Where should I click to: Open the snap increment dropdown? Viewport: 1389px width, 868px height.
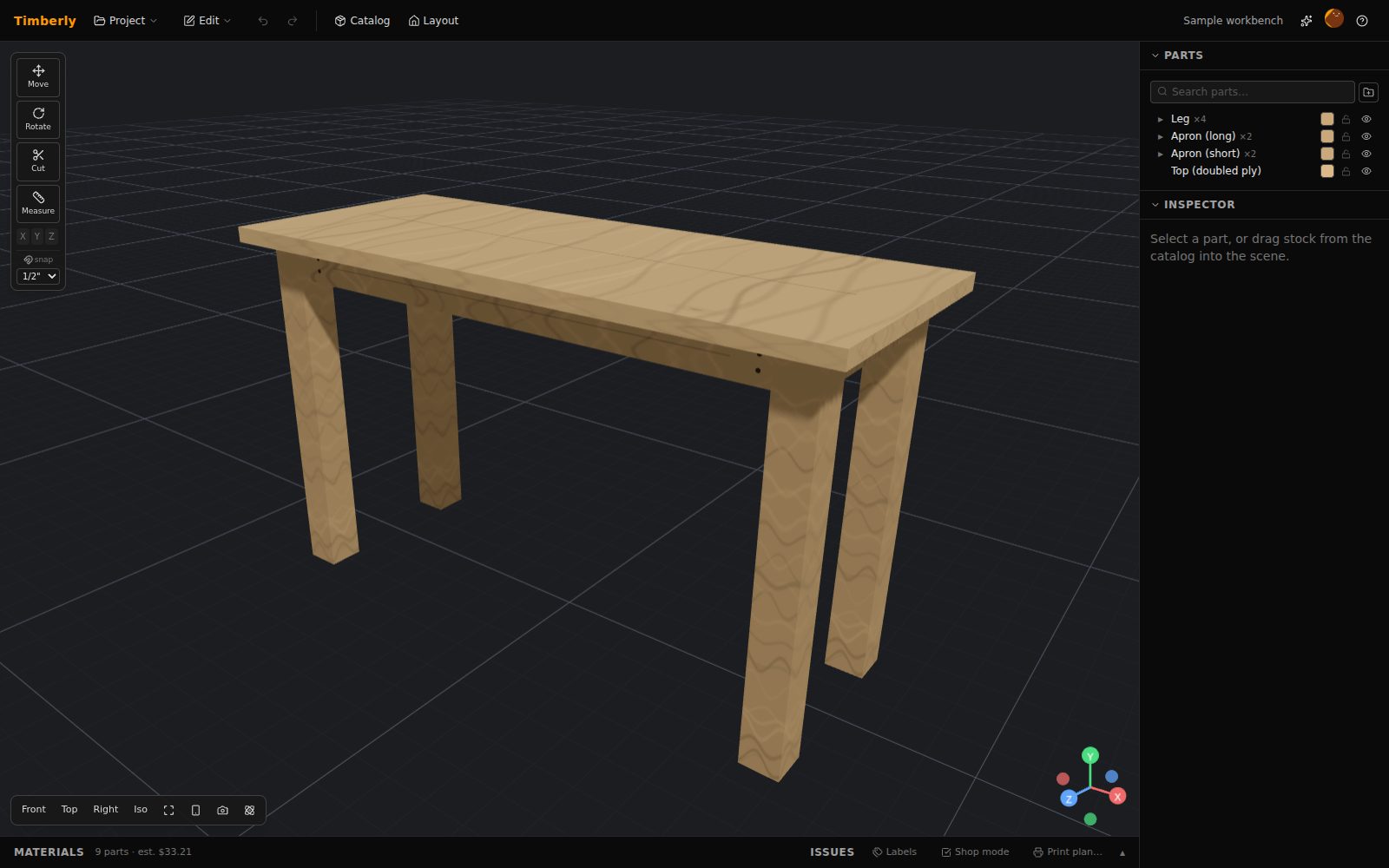38,276
